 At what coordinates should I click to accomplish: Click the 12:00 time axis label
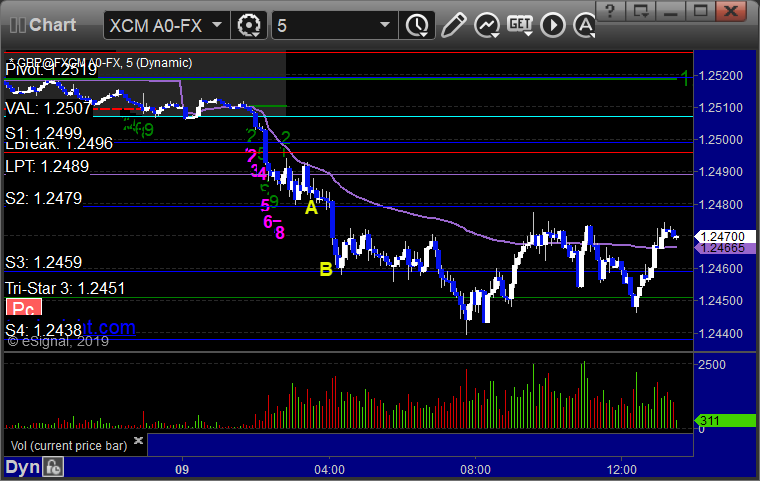pos(622,470)
